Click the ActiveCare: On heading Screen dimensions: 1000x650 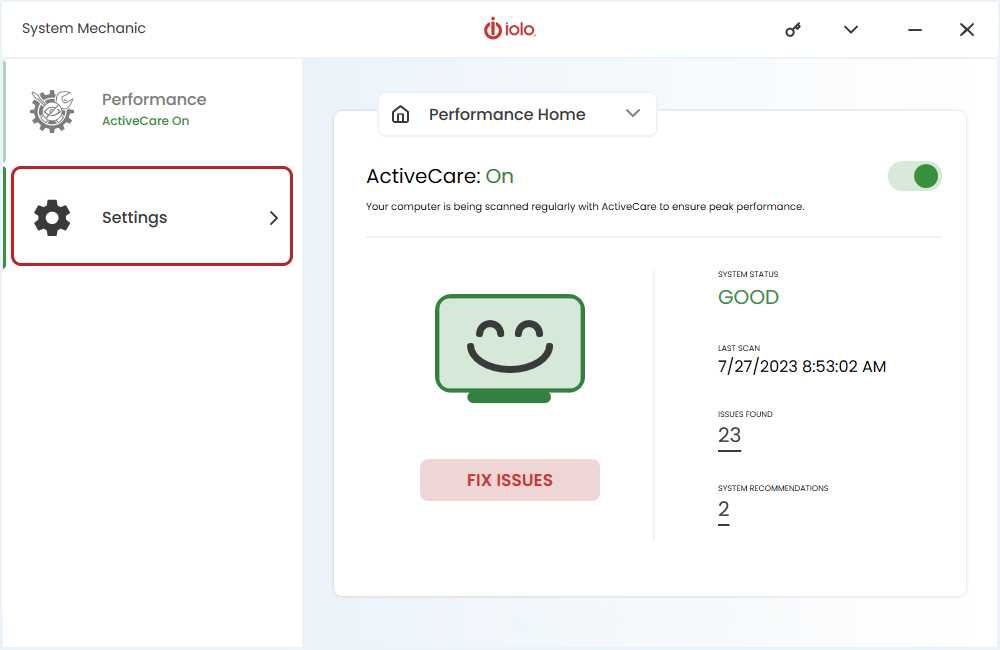[439, 176]
